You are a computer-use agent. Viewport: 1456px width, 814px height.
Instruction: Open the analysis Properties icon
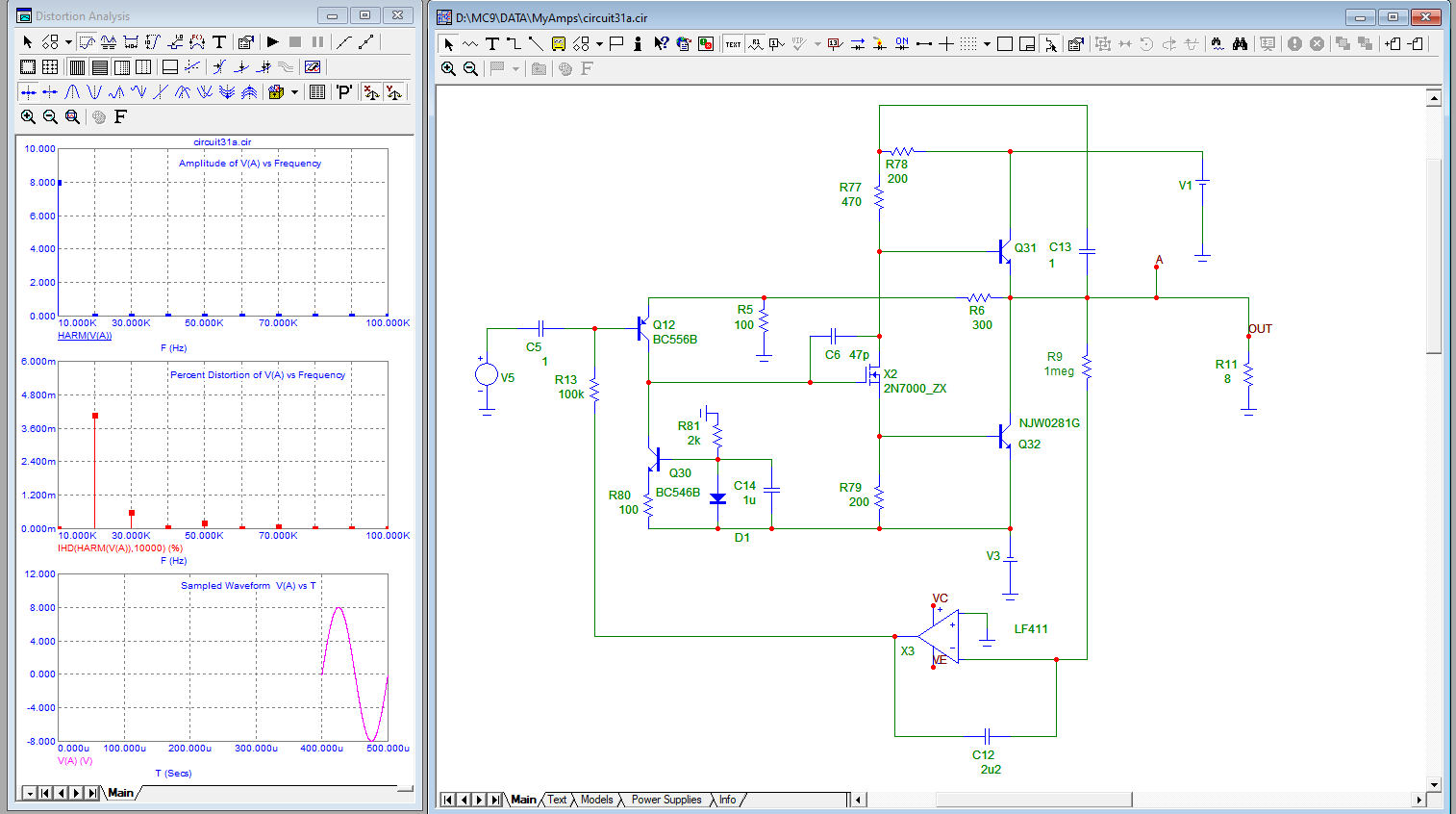245,42
